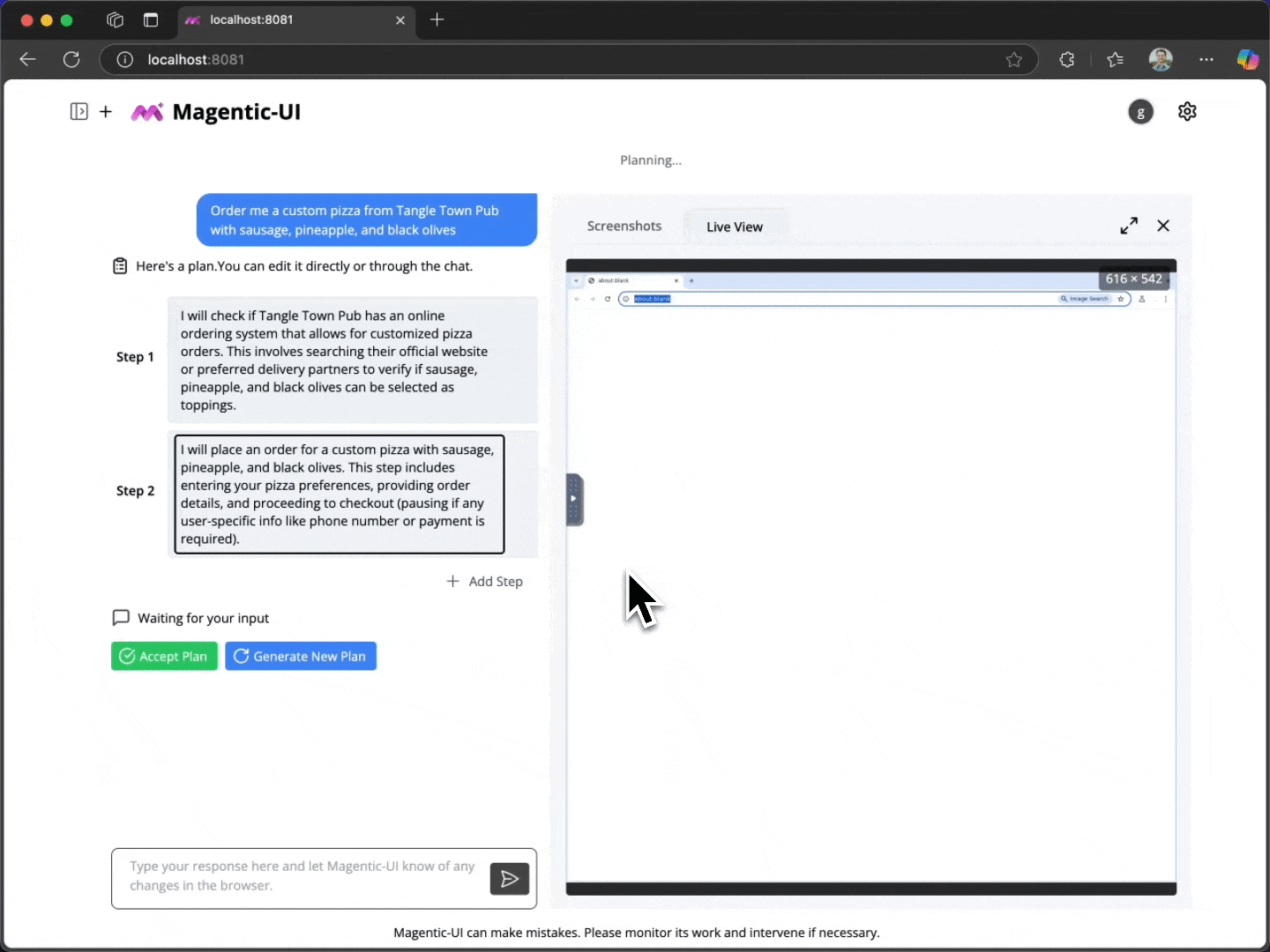Image resolution: width=1270 pixels, height=952 pixels.
Task: Click the plan clipboard icon
Action: tap(120, 265)
